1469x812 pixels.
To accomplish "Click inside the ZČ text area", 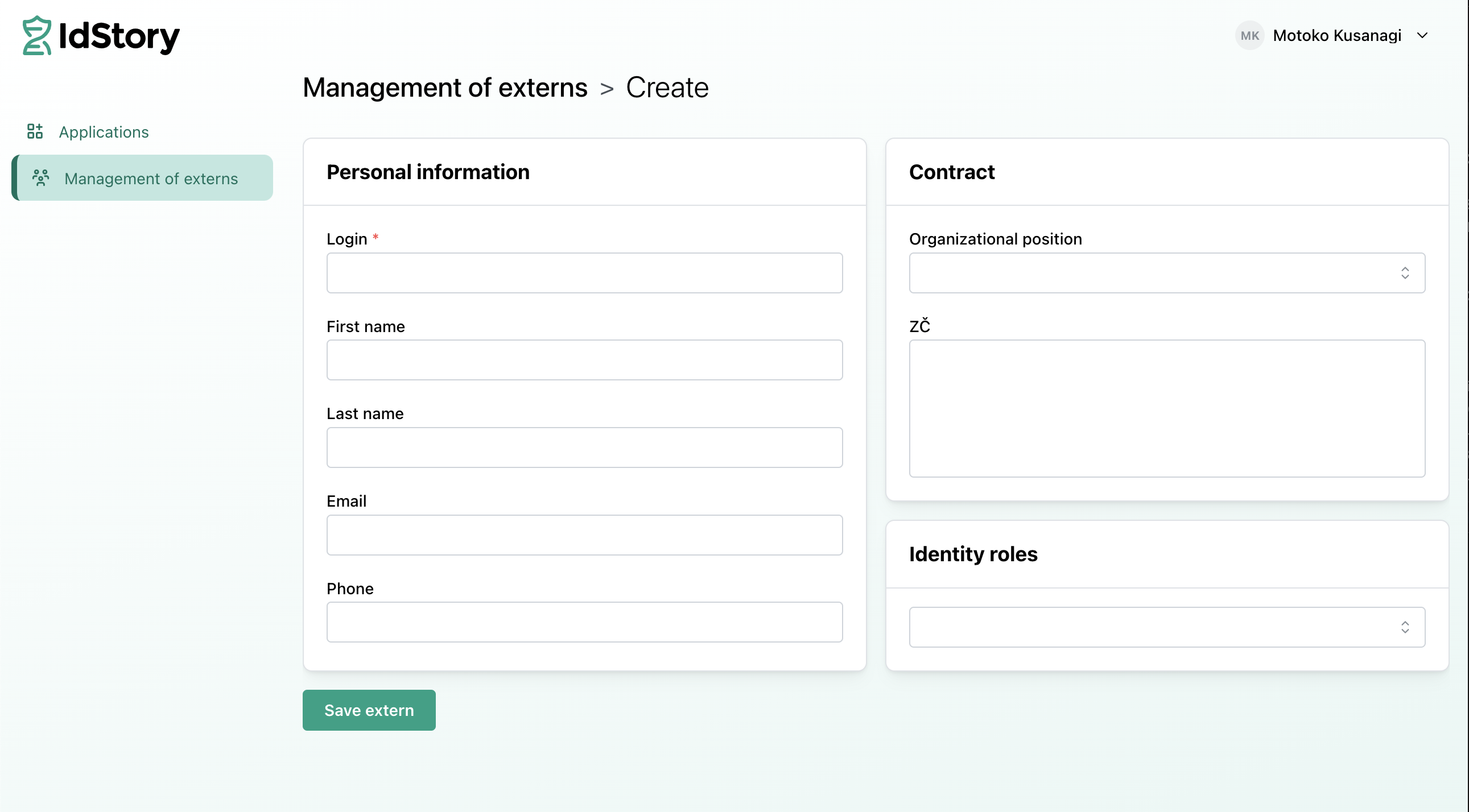I will (x=1167, y=409).
